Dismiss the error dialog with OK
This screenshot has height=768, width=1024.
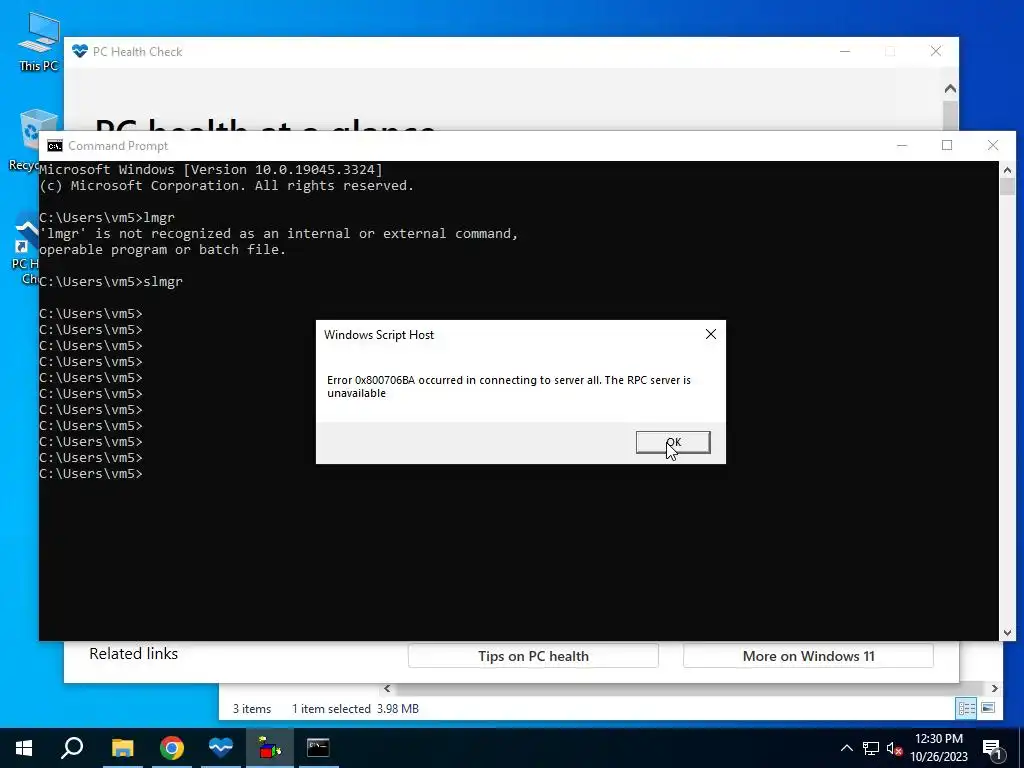(x=673, y=442)
